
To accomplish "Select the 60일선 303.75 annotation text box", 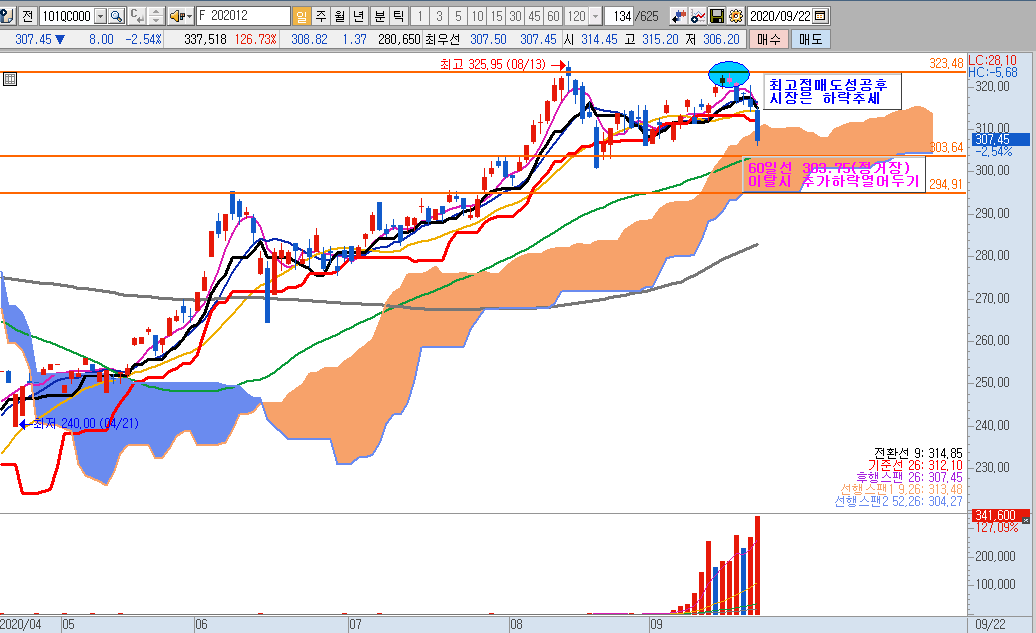I will [833, 175].
